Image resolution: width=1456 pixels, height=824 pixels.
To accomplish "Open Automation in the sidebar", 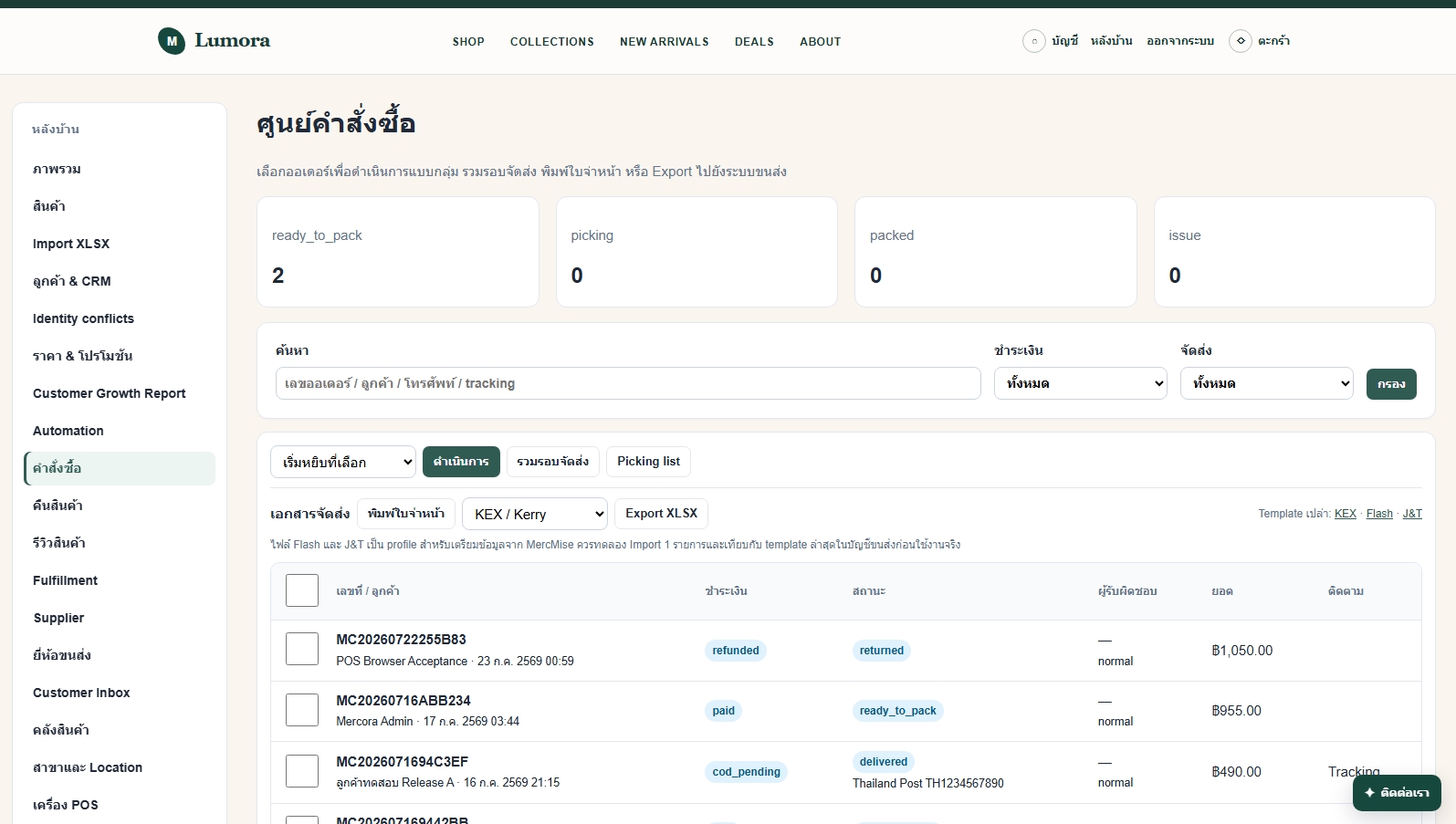I will coord(120,431).
